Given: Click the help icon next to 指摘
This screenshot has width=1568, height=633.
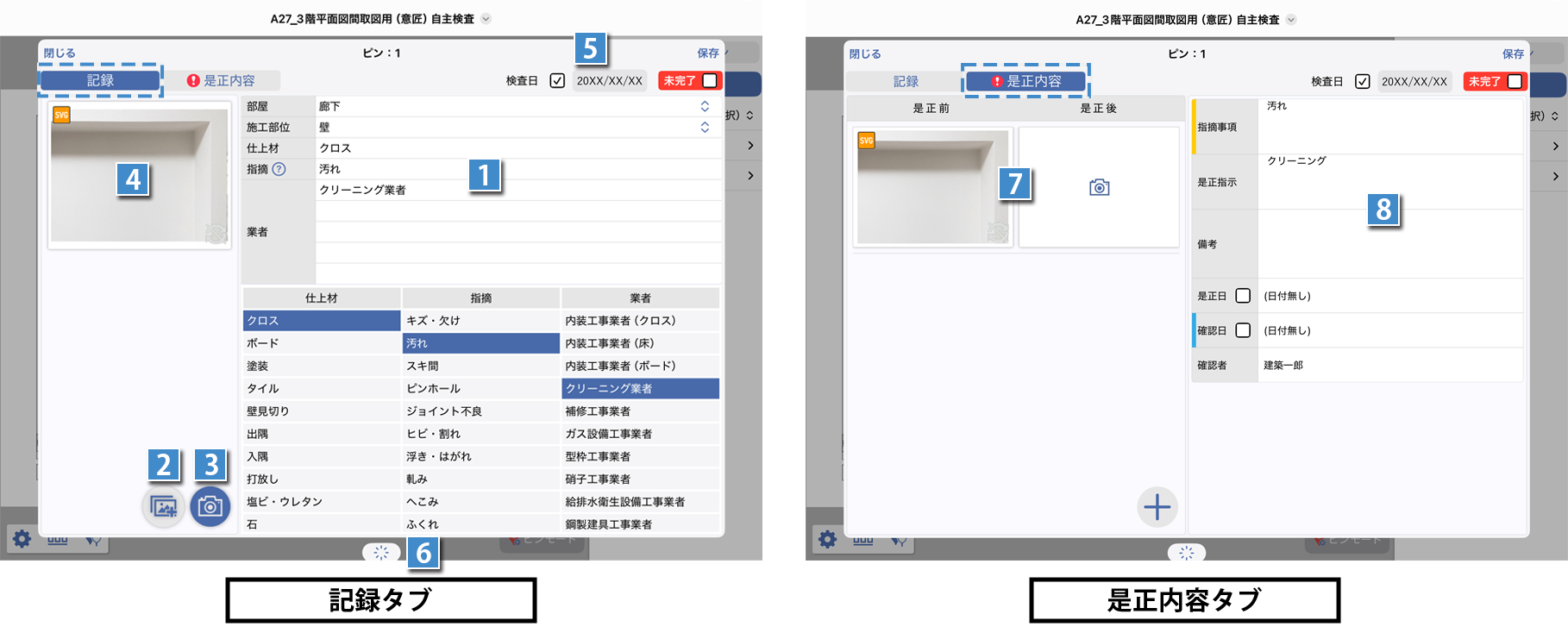Looking at the screenshot, I should [279, 169].
